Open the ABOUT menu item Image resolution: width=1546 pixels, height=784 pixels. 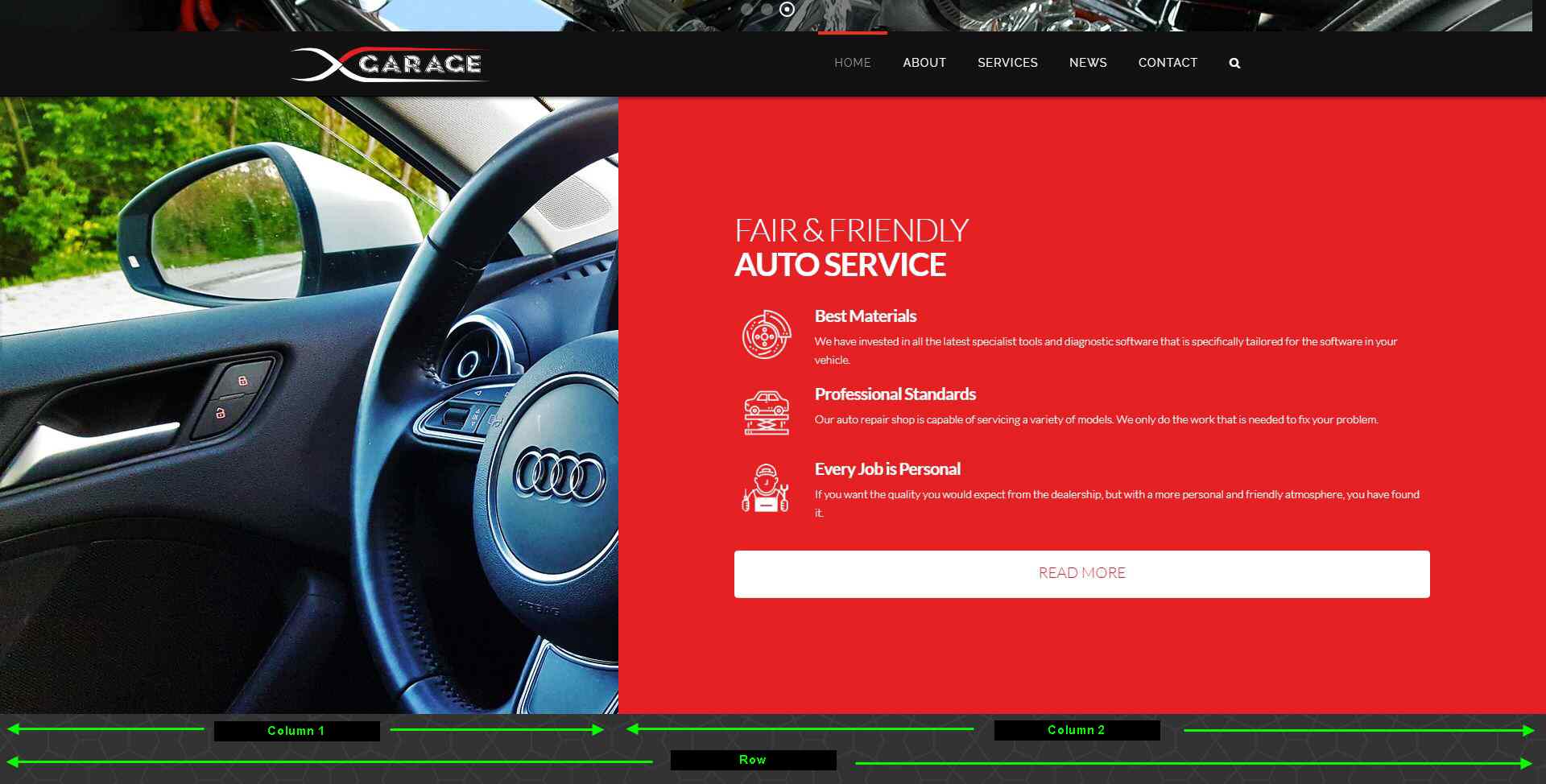tap(924, 63)
